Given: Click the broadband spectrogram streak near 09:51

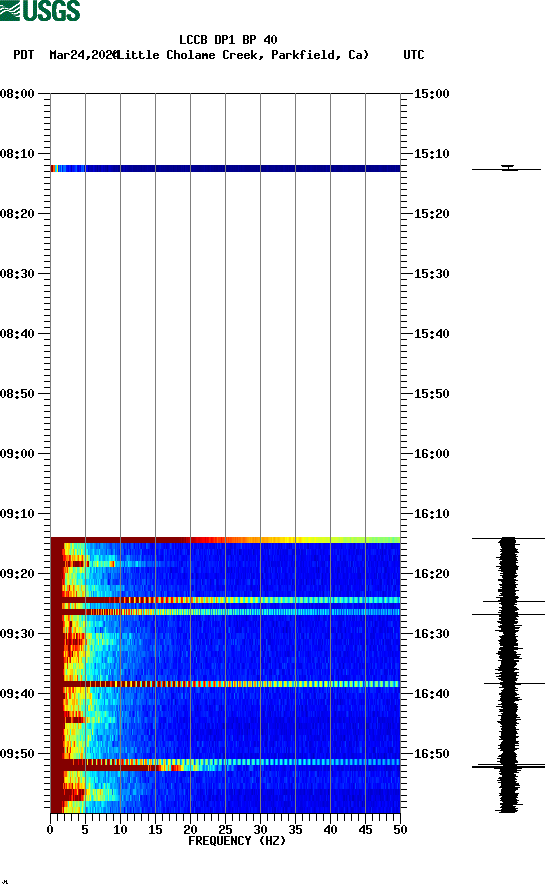Looking at the screenshot, I should pos(225,762).
